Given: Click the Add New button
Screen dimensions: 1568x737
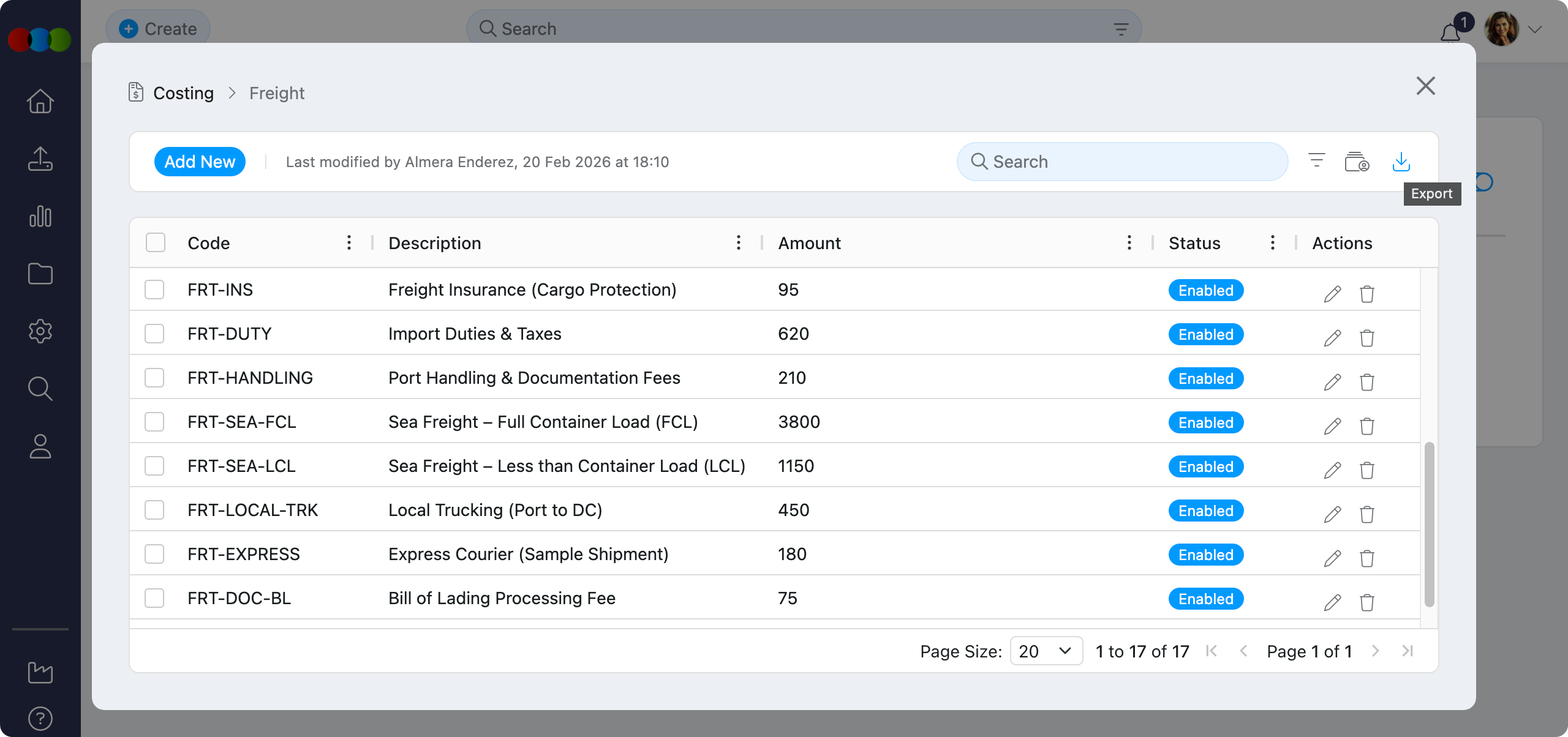Looking at the screenshot, I should pyautogui.click(x=200, y=162).
